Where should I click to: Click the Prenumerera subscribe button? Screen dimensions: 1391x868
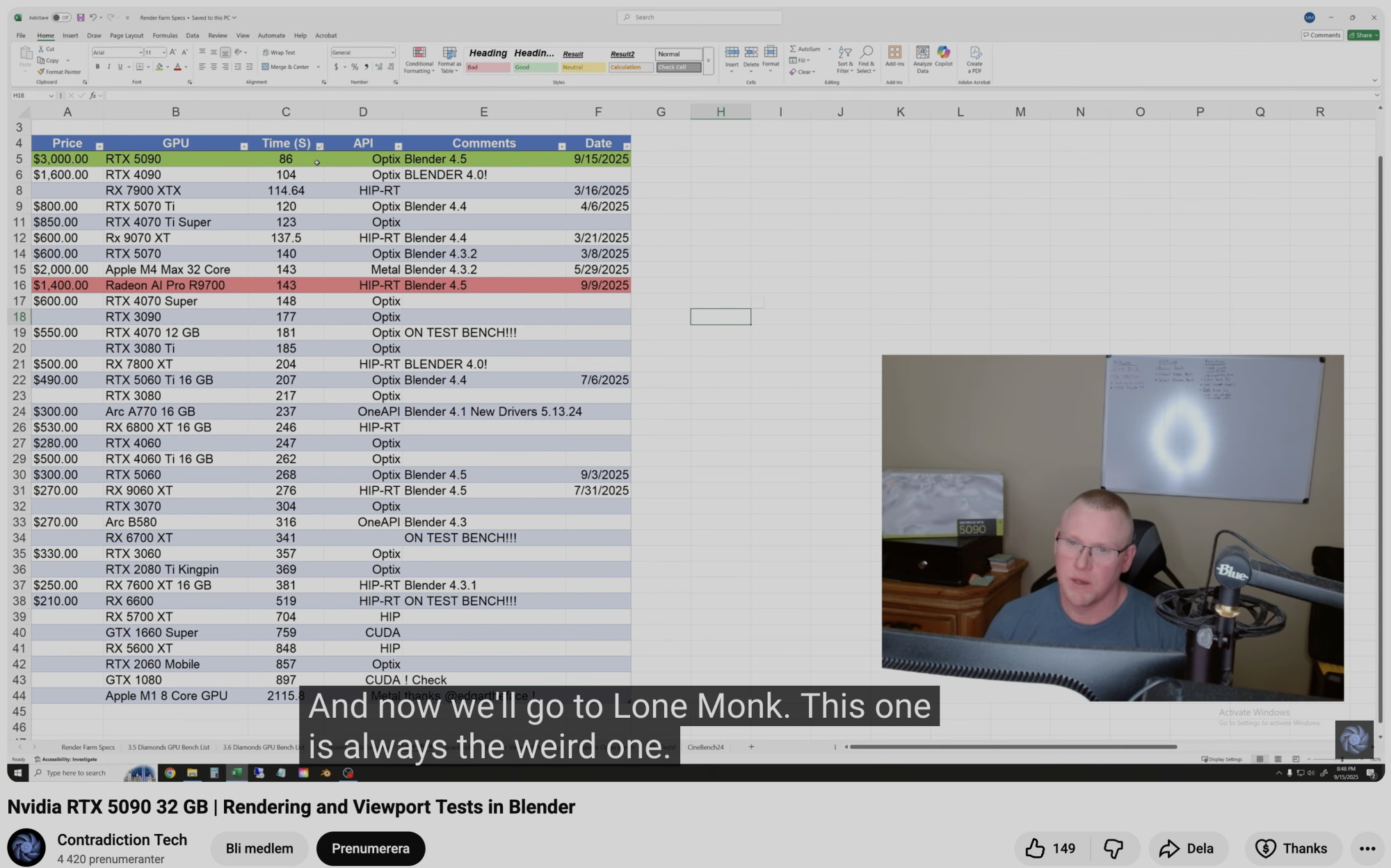pos(370,849)
